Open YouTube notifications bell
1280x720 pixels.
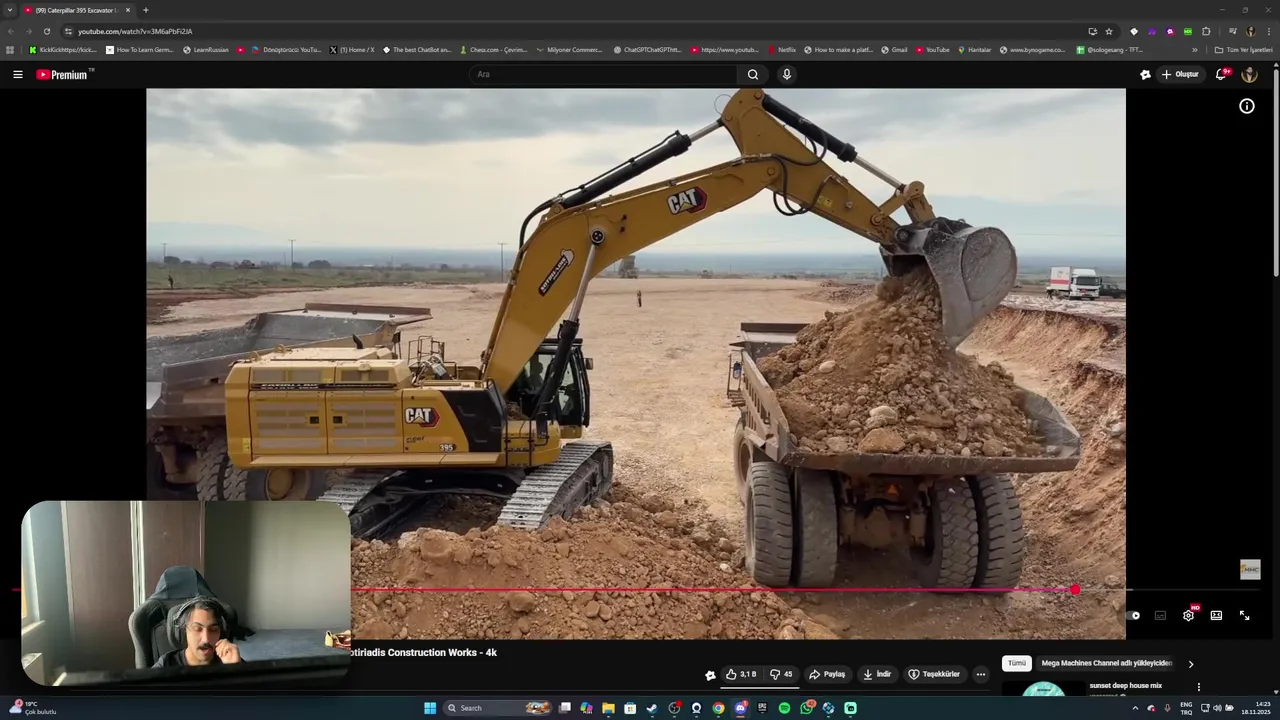[x=1221, y=74]
